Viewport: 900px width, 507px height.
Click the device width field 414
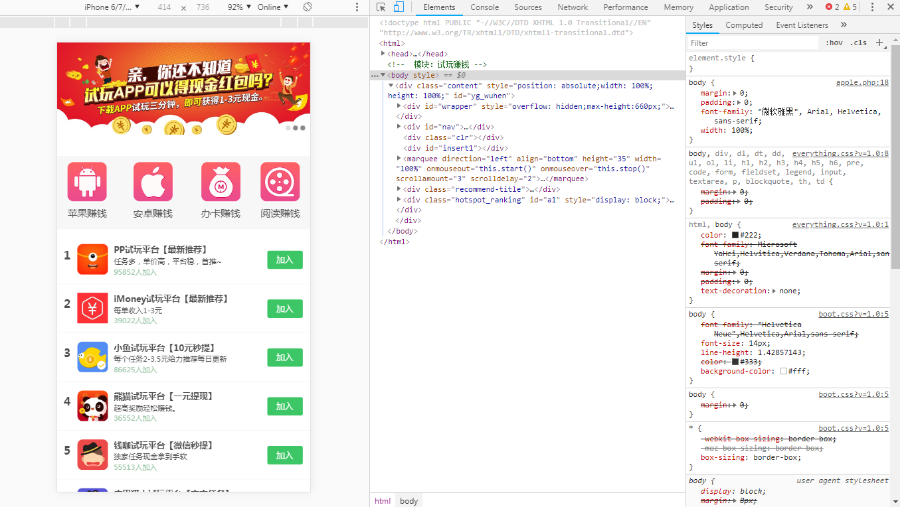coord(164,7)
